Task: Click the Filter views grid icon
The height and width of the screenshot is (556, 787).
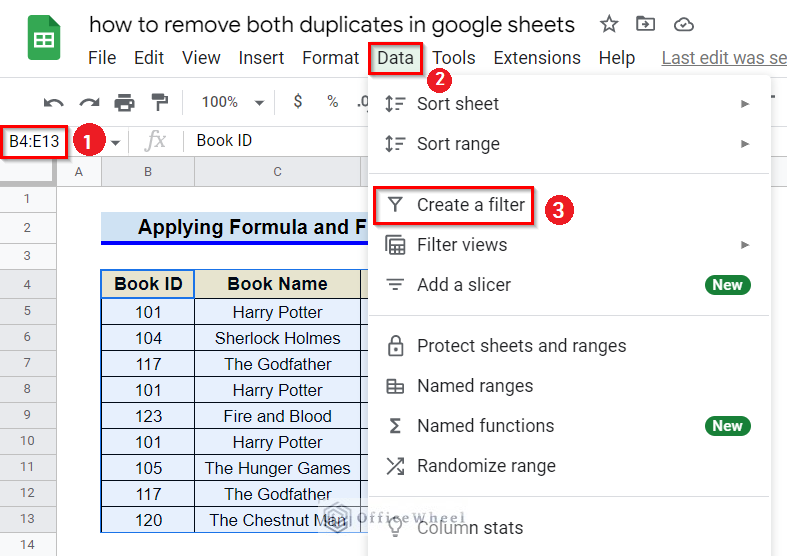Action: click(395, 245)
